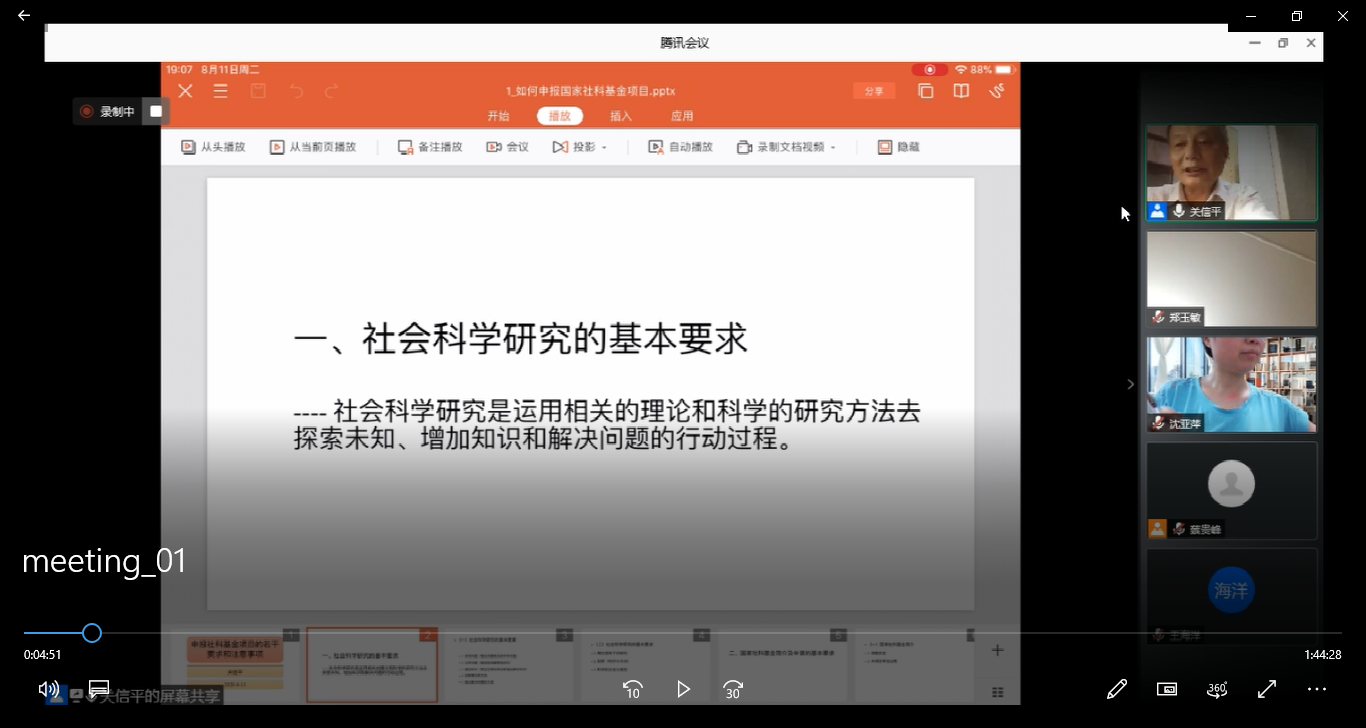Switch to mini view mode
1366x728 pixels.
click(1167, 689)
